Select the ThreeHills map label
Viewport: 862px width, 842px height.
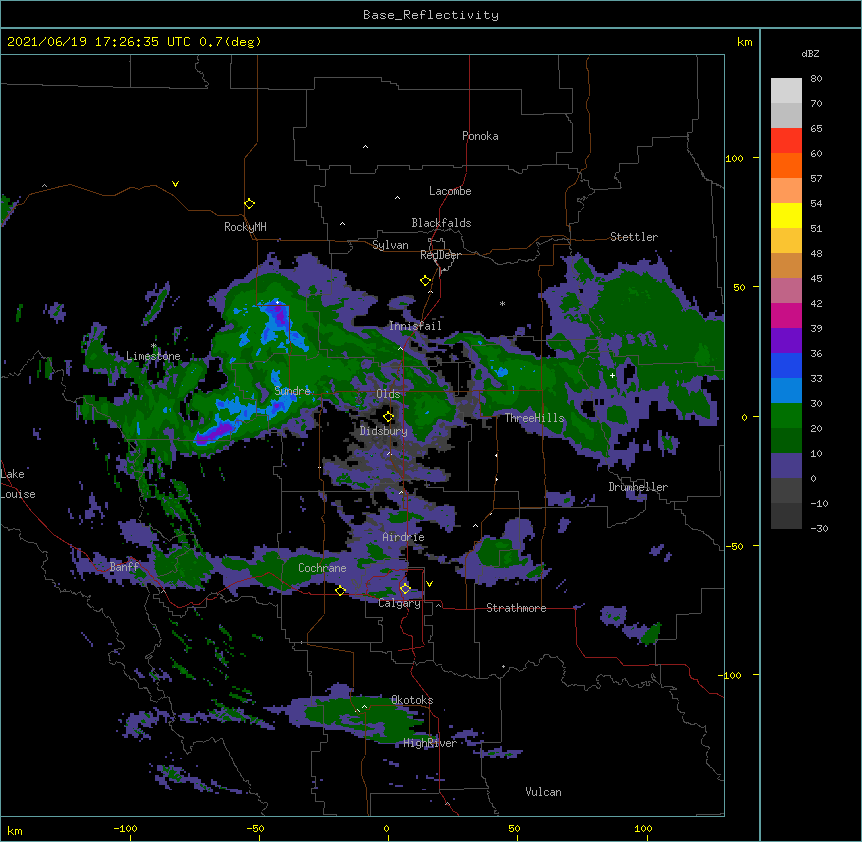pos(534,418)
